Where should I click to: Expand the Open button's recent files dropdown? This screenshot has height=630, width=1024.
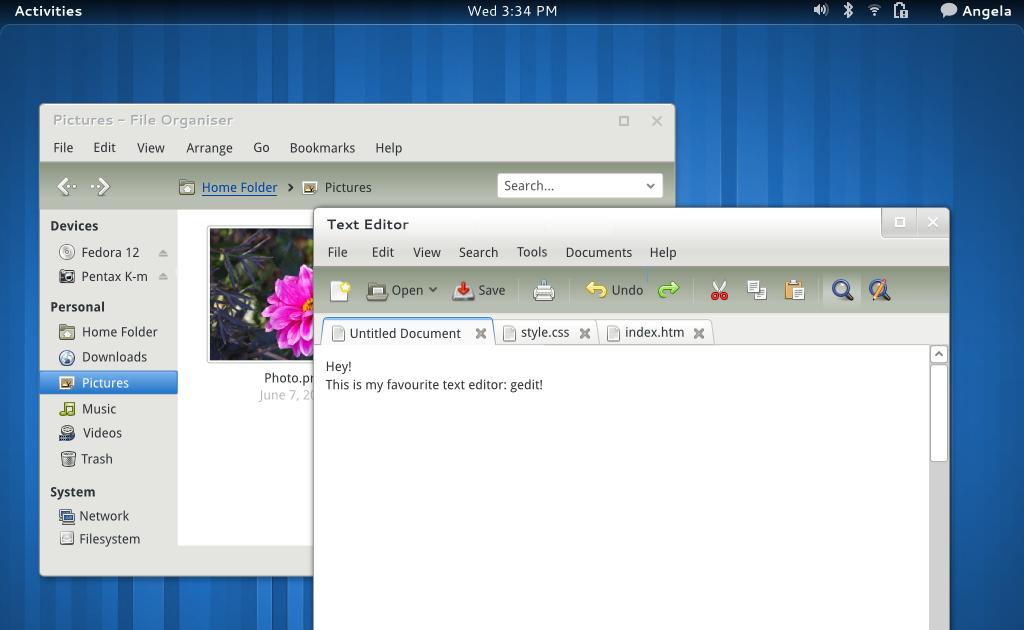point(431,289)
